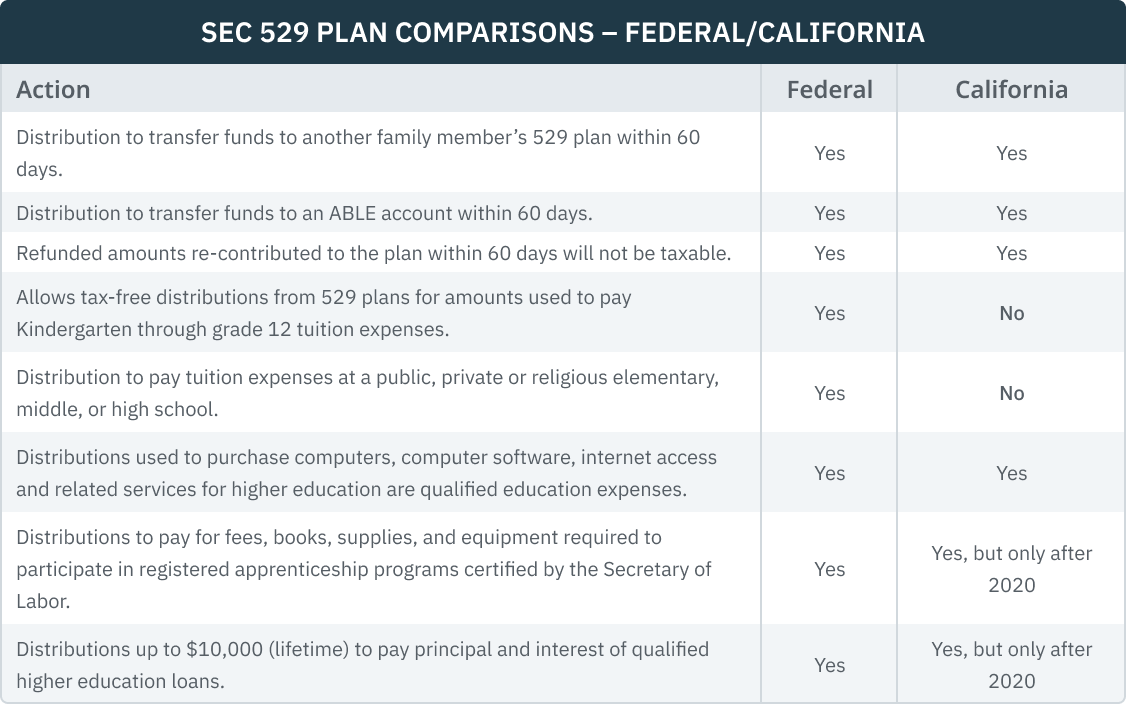This screenshot has height=704, width=1126.
Task: Click the SEC 529 Plan Comparisons title
Action: [562, 33]
